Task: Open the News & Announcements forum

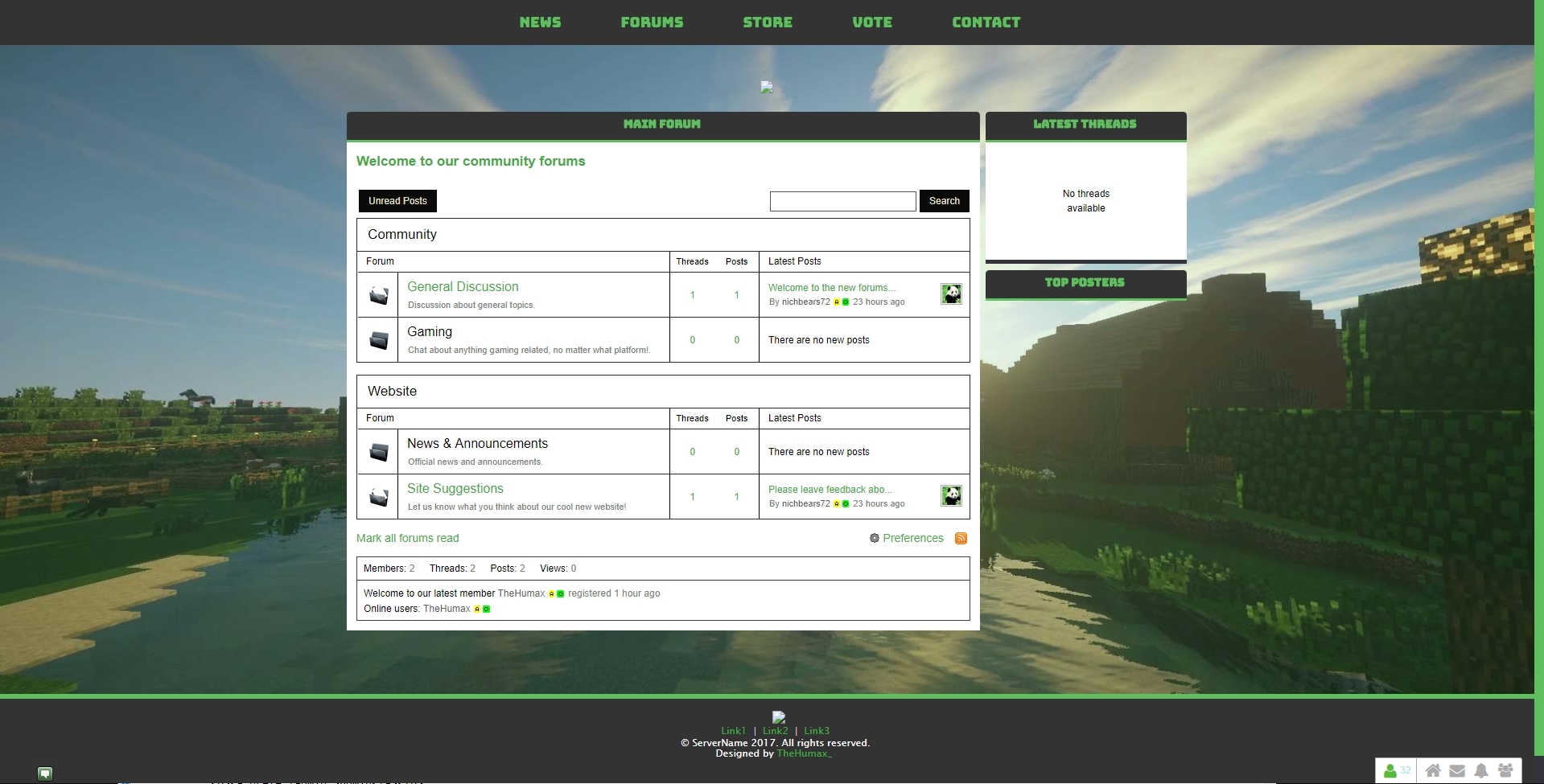Action: [477, 443]
